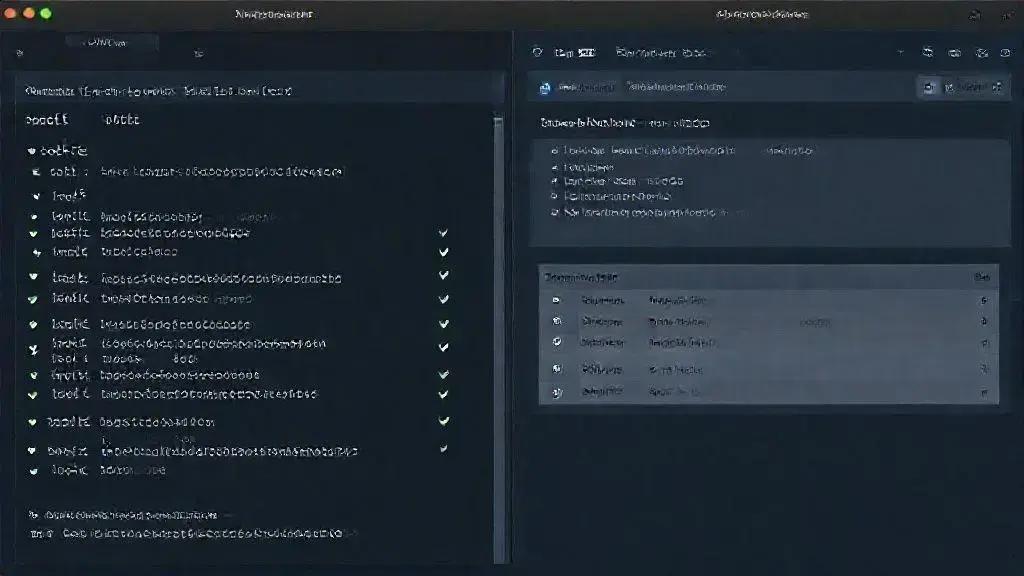Image resolution: width=1024 pixels, height=576 pixels.
Task: Open the small dropdown arrow in right toolbar
Action: tap(900, 52)
